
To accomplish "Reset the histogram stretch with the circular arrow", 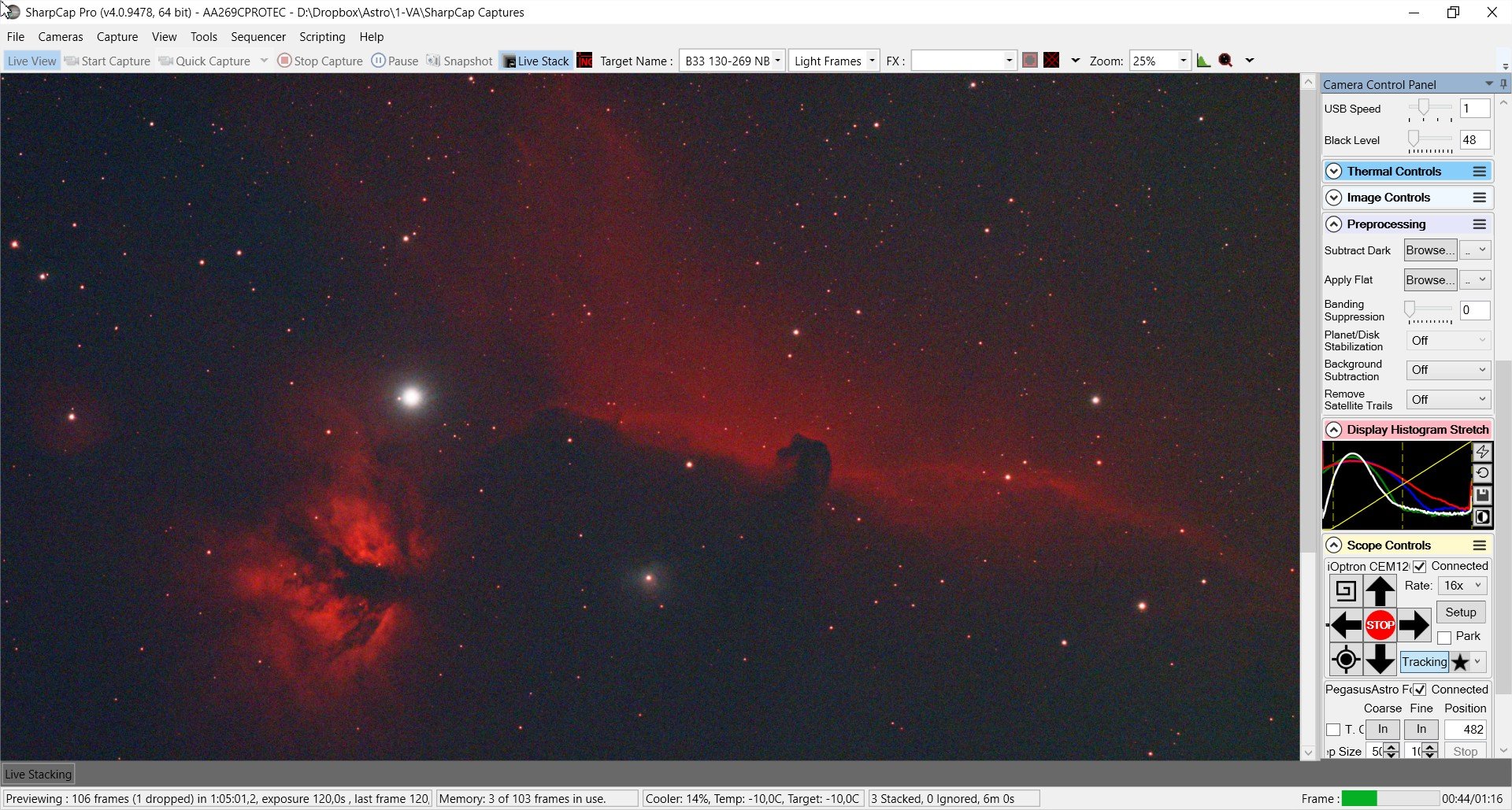I will [x=1482, y=473].
